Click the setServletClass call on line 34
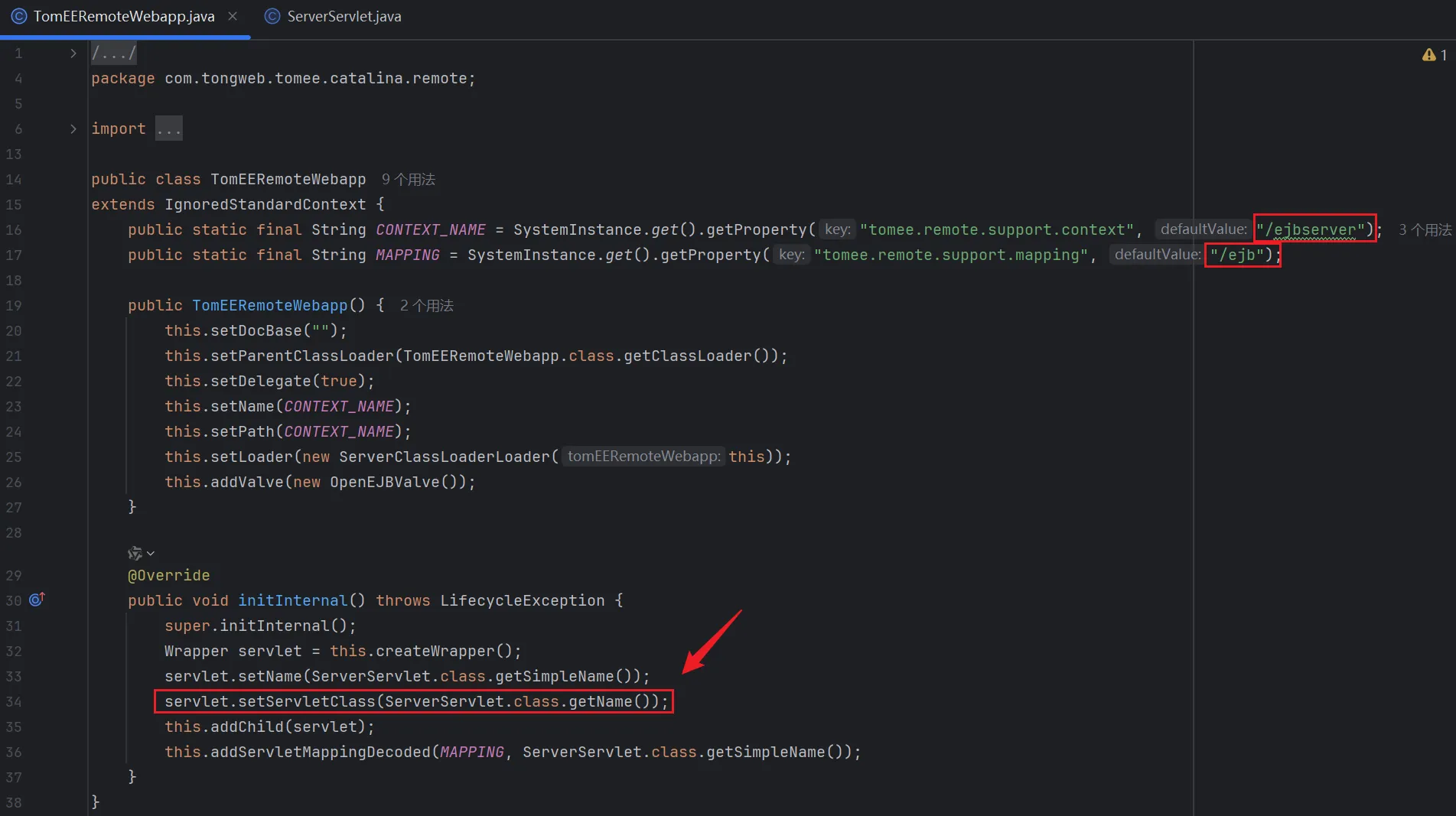1456x816 pixels. pos(306,701)
